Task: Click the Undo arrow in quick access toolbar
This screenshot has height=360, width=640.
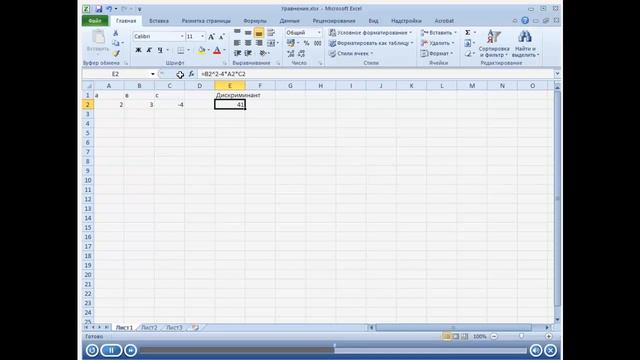Action: [109, 9]
